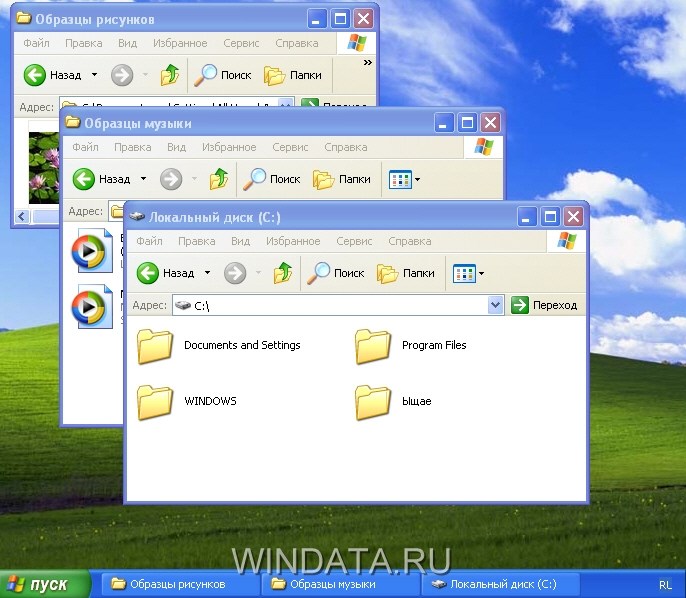
Task: Open Поиск in Образцы рисунков toolbar
Action: [x=223, y=75]
